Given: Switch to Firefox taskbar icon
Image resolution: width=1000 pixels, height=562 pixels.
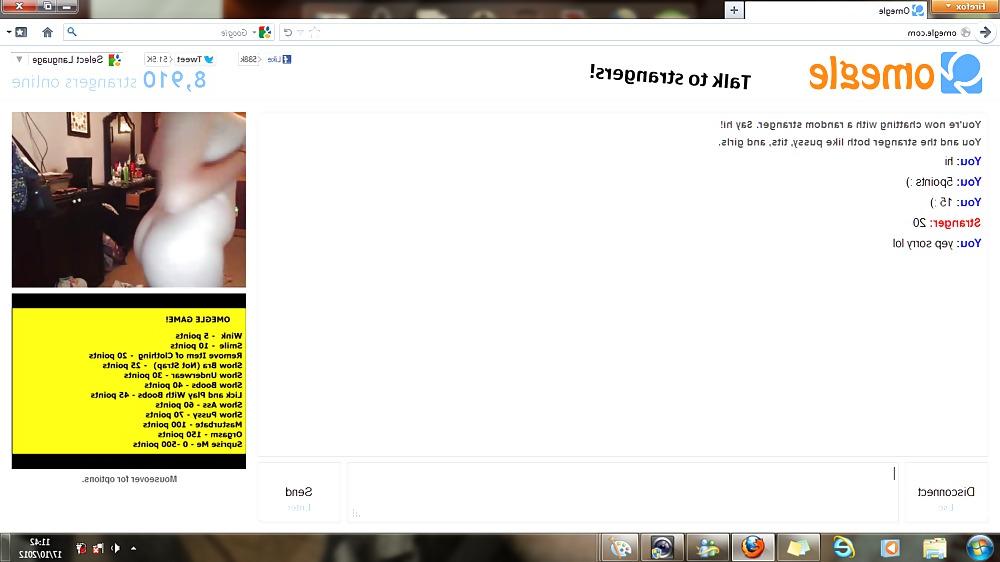Looking at the screenshot, I should point(753,548).
